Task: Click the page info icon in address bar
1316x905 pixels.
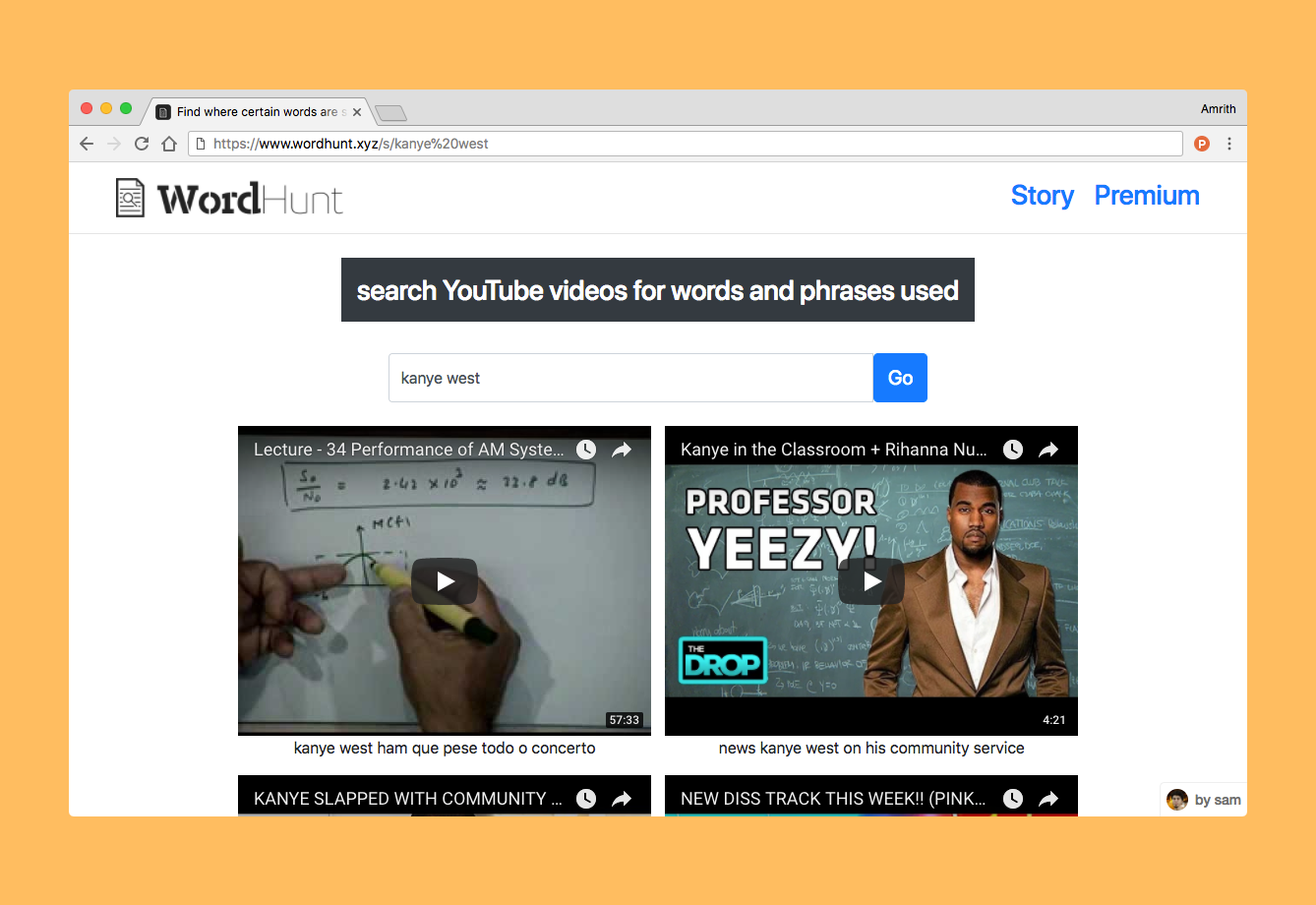Action: 201,144
